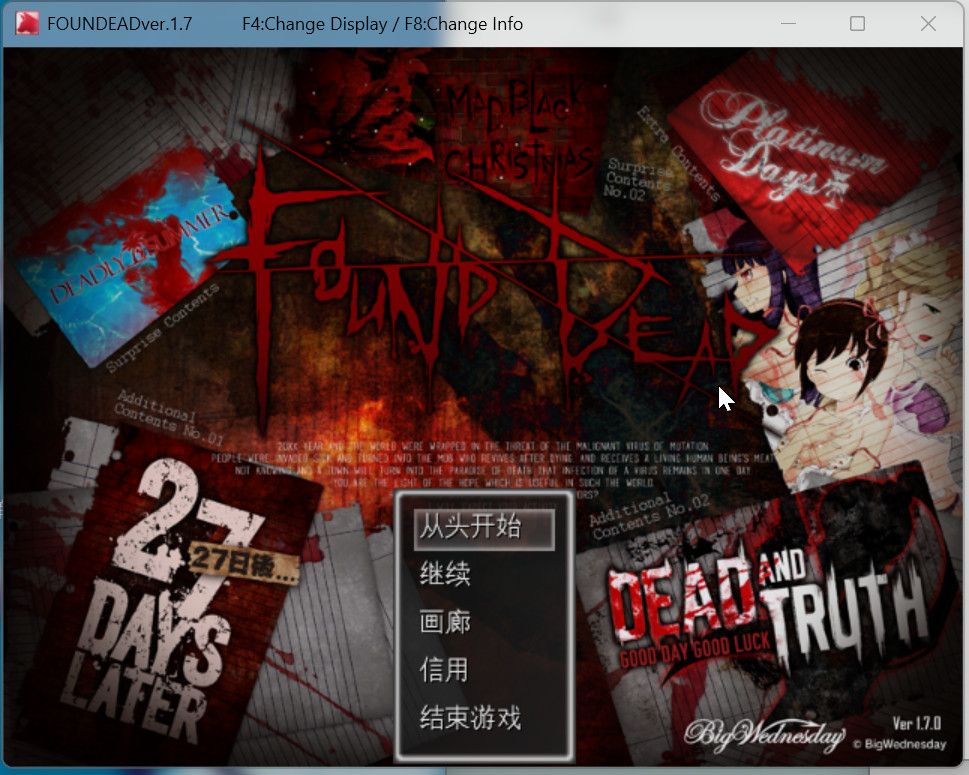The image size is (969, 775).
Task: Select 结束游戏 to quit the game
Action: point(470,718)
